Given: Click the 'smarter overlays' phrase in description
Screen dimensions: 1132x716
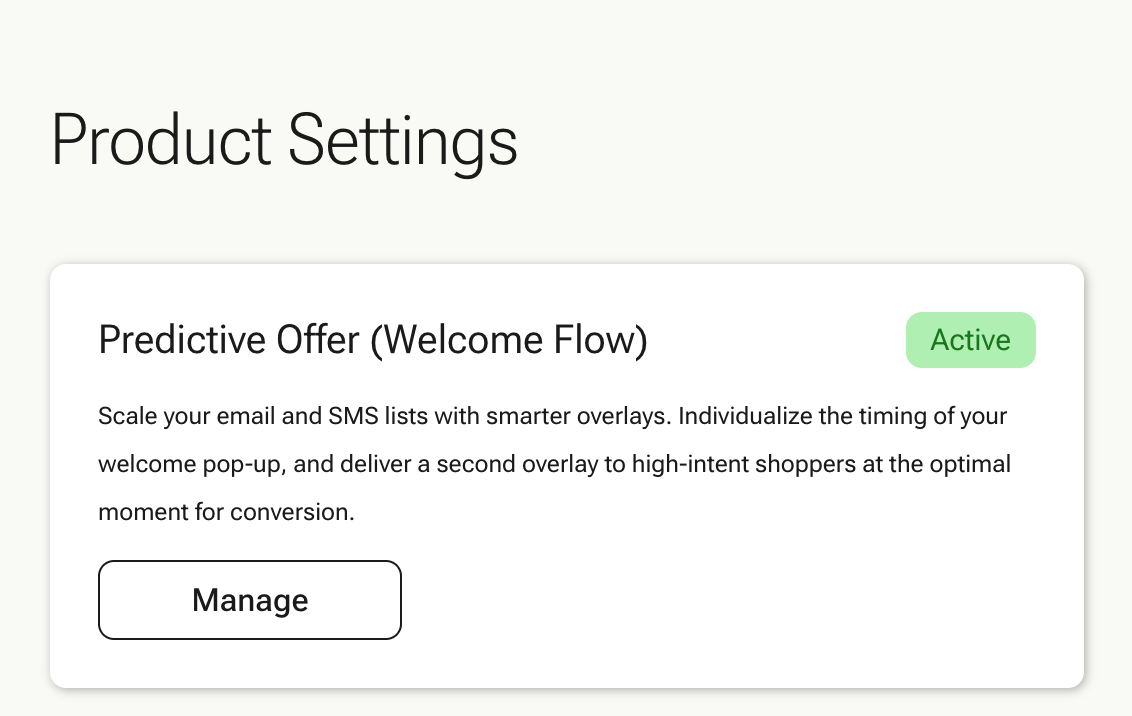Looking at the screenshot, I should pos(578,416).
